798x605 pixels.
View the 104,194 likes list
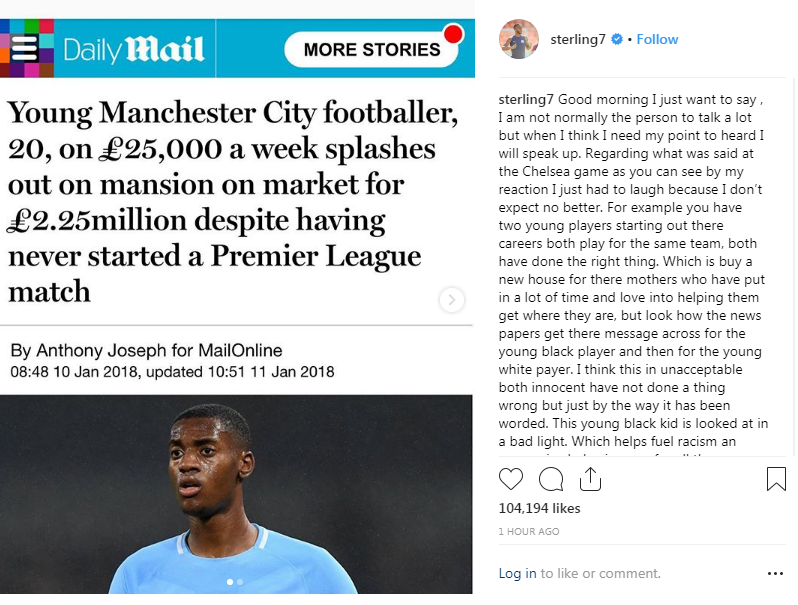tap(539, 509)
